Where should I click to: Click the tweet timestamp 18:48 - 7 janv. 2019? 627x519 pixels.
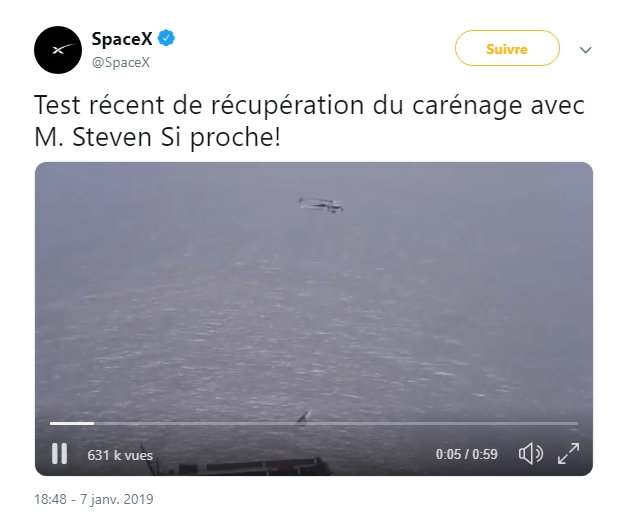pos(94,499)
